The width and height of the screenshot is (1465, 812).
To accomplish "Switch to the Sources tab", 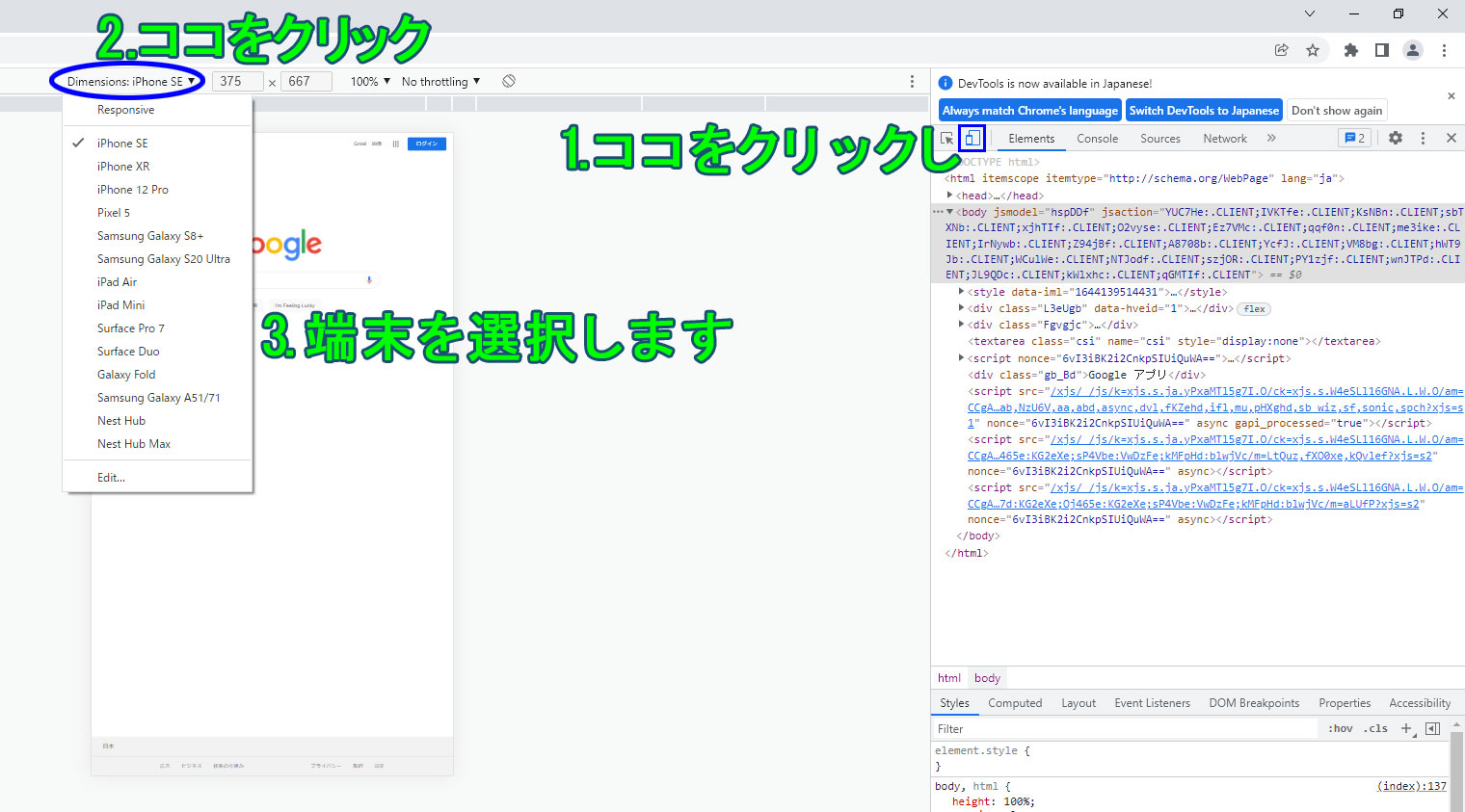I will point(1160,139).
